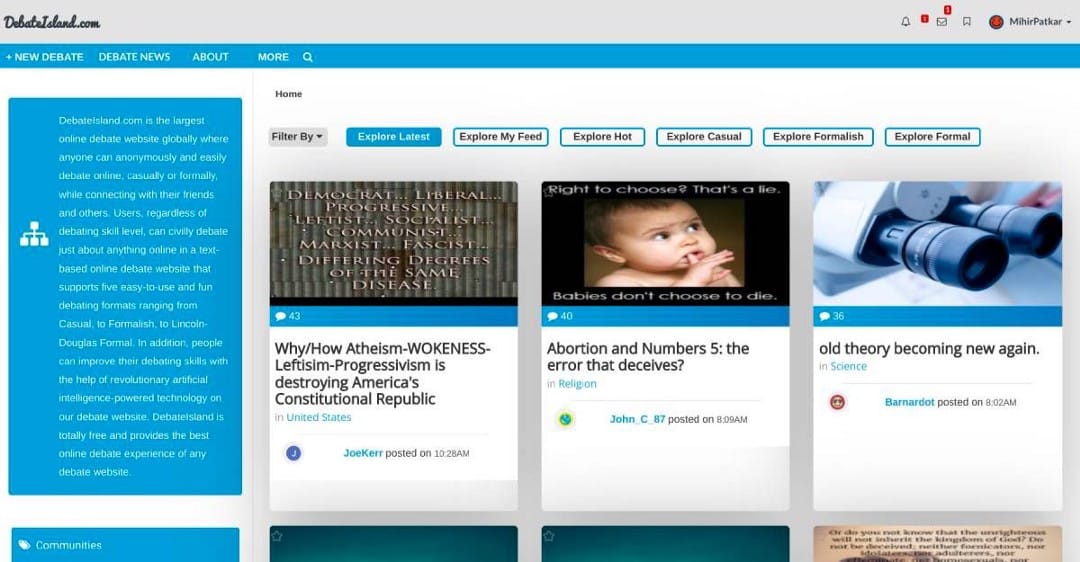Image resolution: width=1080 pixels, height=562 pixels.
Task: Click the 8:02AM post timestamp
Action: click(1001, 403)
